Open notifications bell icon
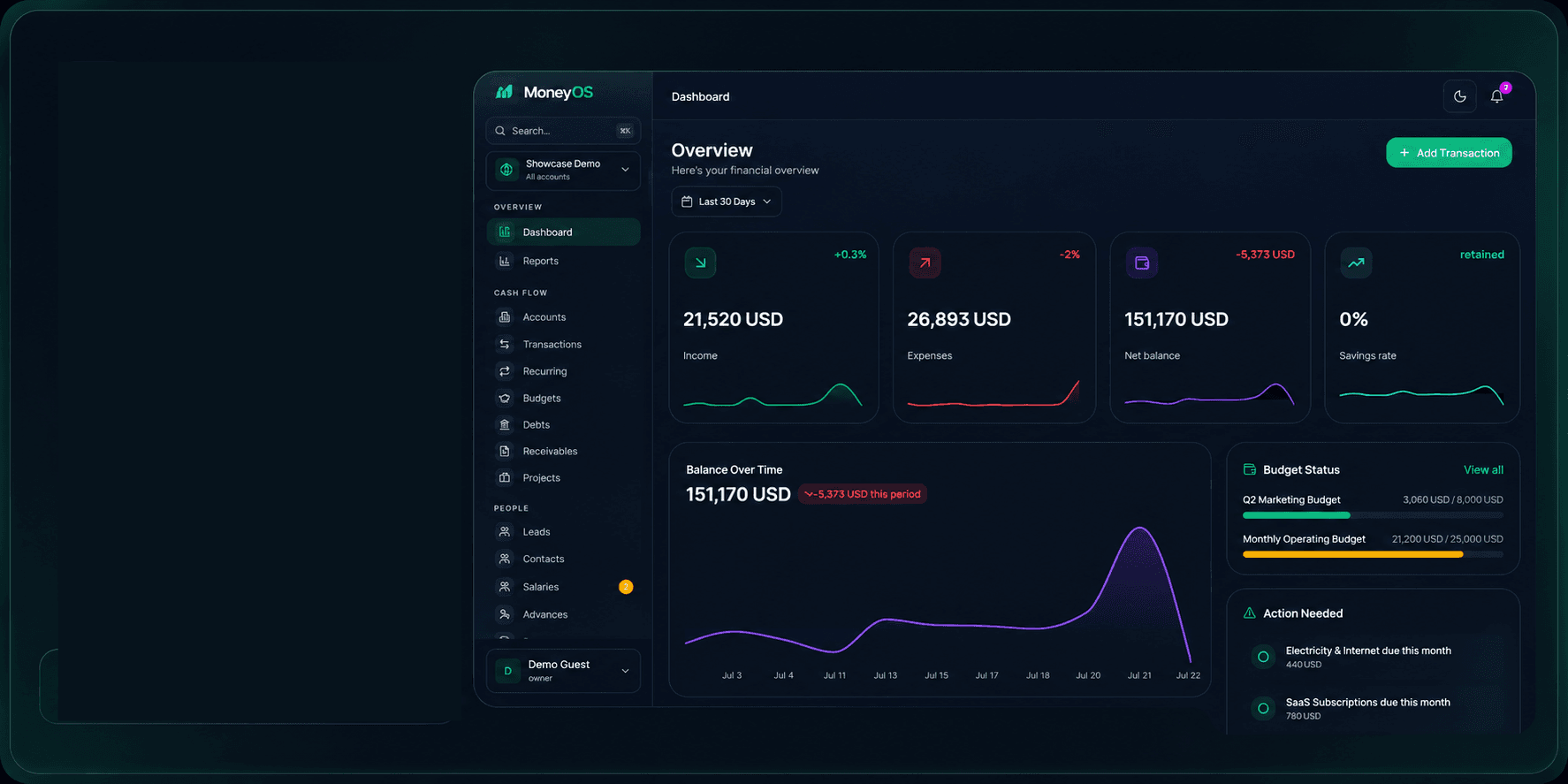Image resolution: width=1568 pixels, height=784 pixels. click(x=1497, y=96)
